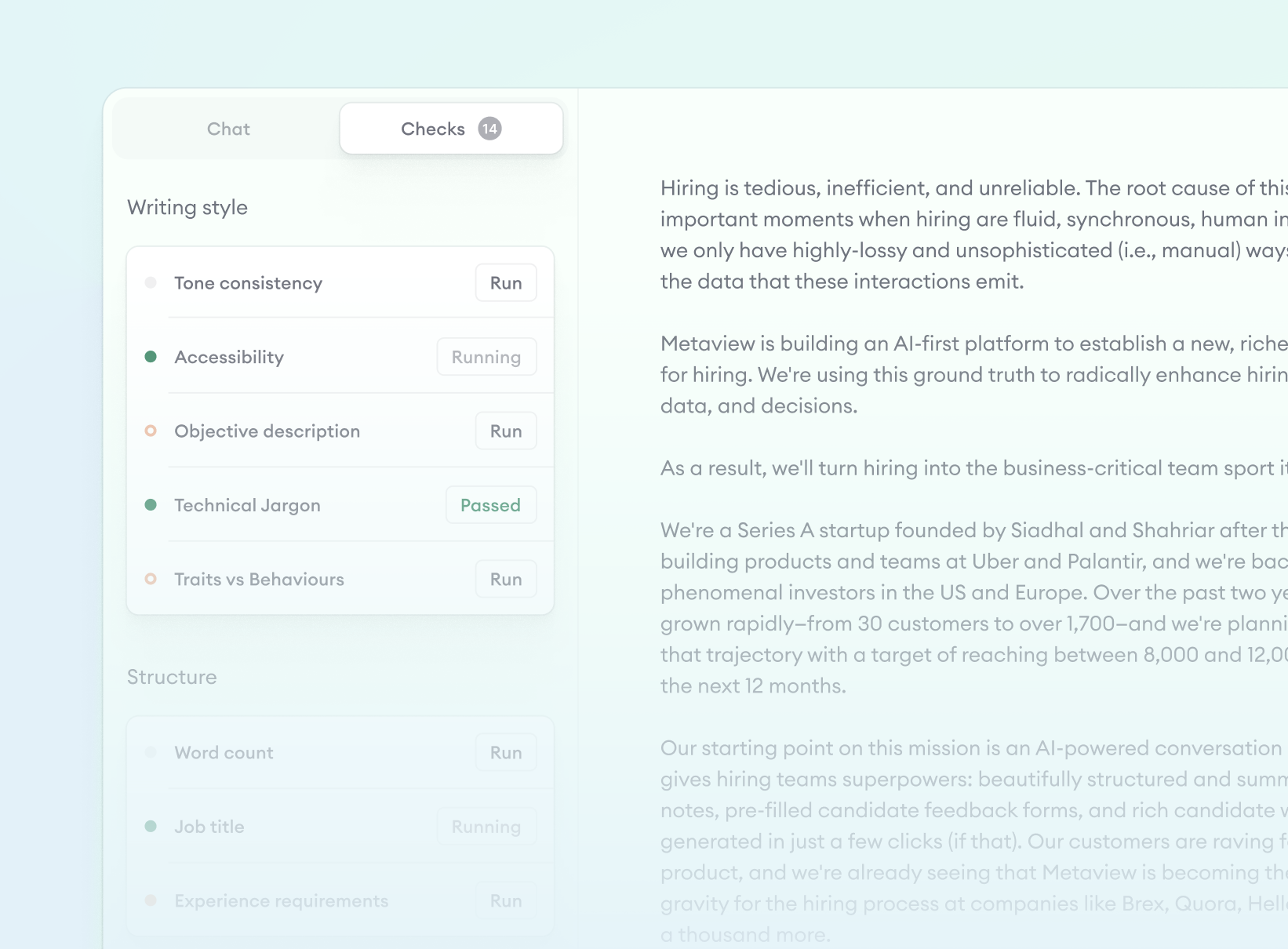Screen dimensions: 1288x949
Task: Run the Word count check
Action: coord(506,753)
